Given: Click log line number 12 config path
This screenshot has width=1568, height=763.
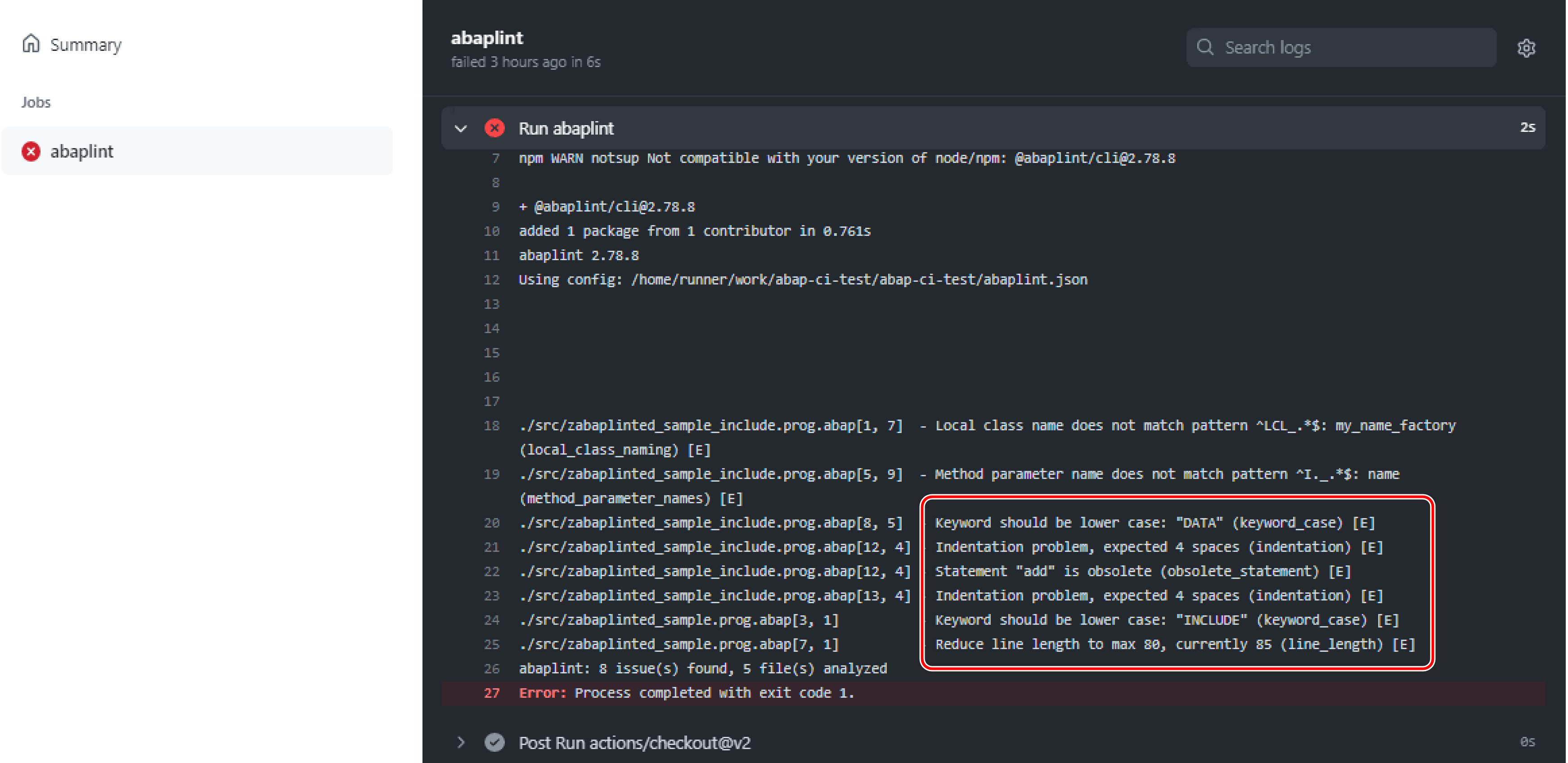Looking at the screenshot, I should [491, 280].
